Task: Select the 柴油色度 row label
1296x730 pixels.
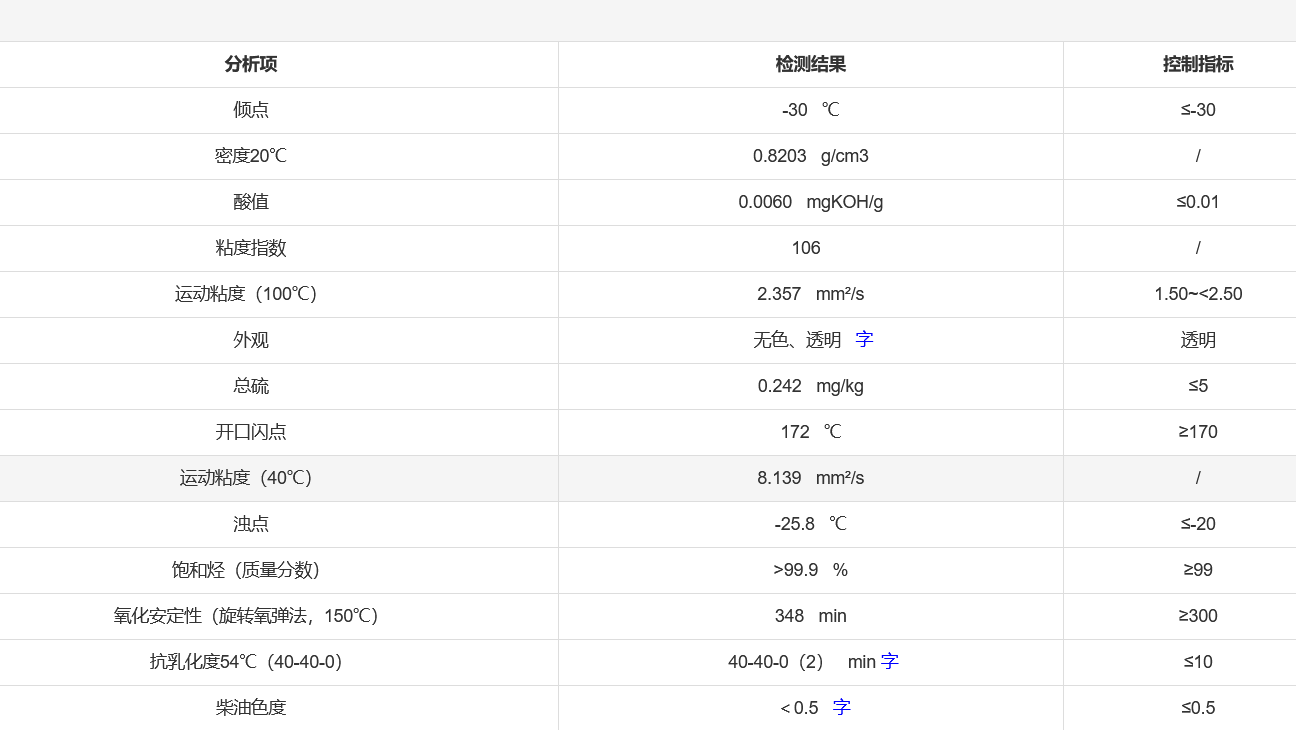Action: click(251, 708)
